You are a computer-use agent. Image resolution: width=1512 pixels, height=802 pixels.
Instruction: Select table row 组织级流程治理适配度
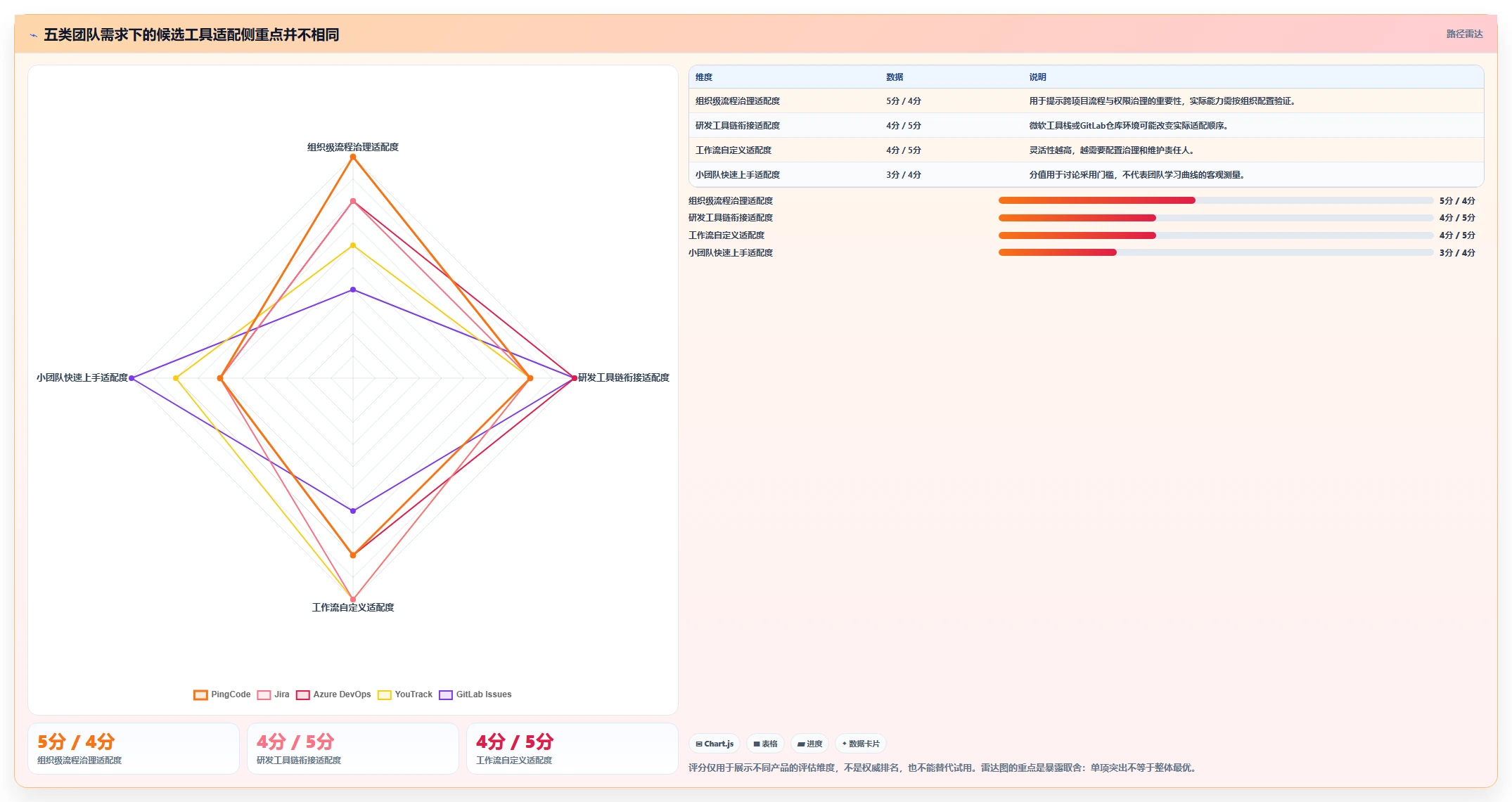[x=1086, y=101]
